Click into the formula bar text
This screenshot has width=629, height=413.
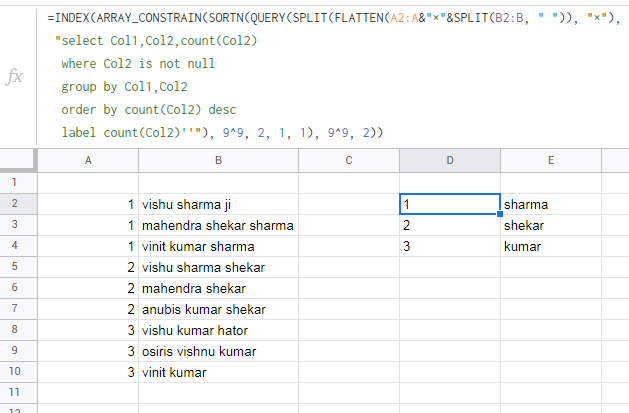333,75
